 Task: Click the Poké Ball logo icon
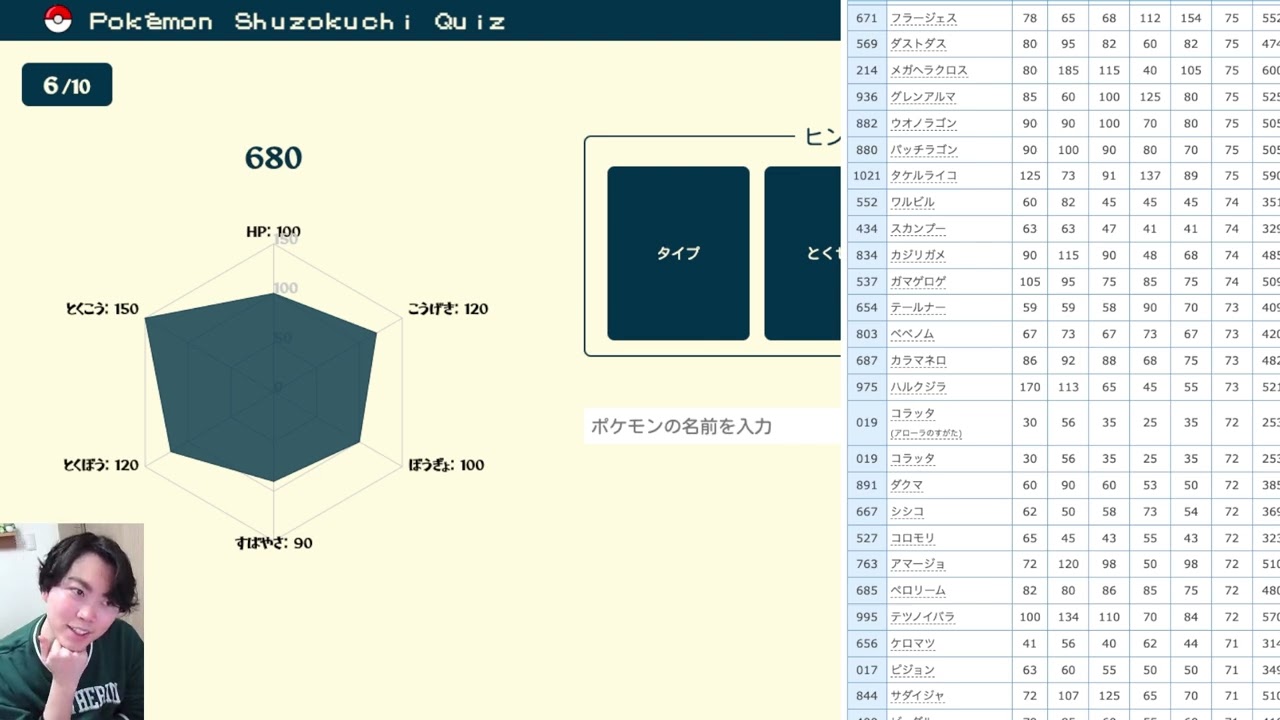(58, 19)
